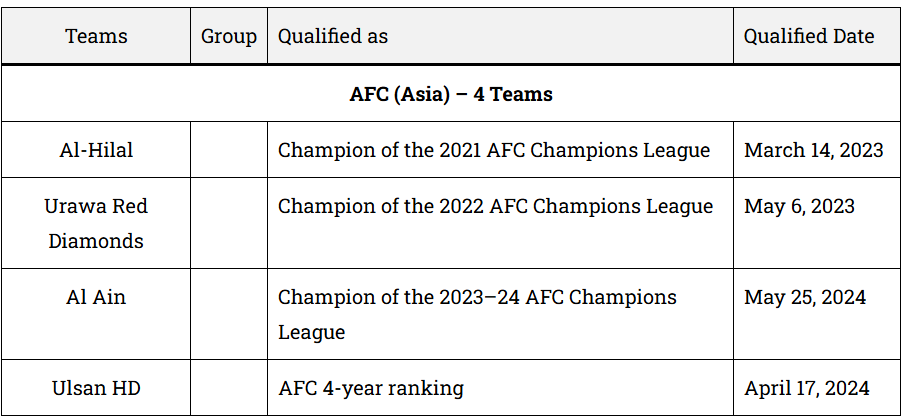Image resolution: width=901 pixels, height=416 pixels.
Task: Select the Al-Hilal team cell
Action: 96,150
